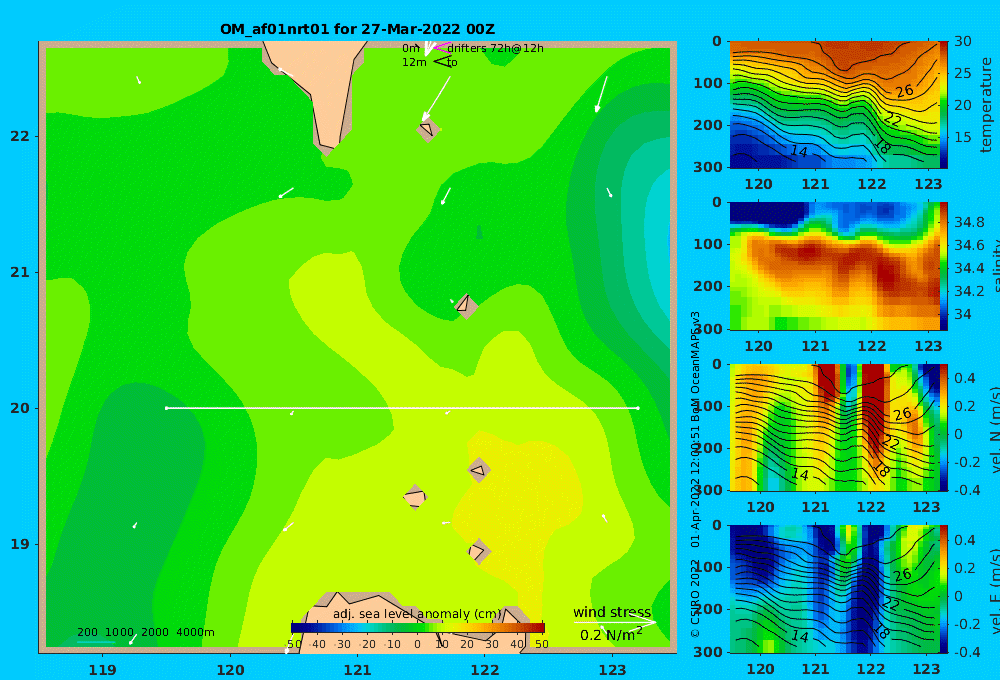Click latitude label '22' on main map axis
Screen dimensions: 1000x680
click(20, 136)
